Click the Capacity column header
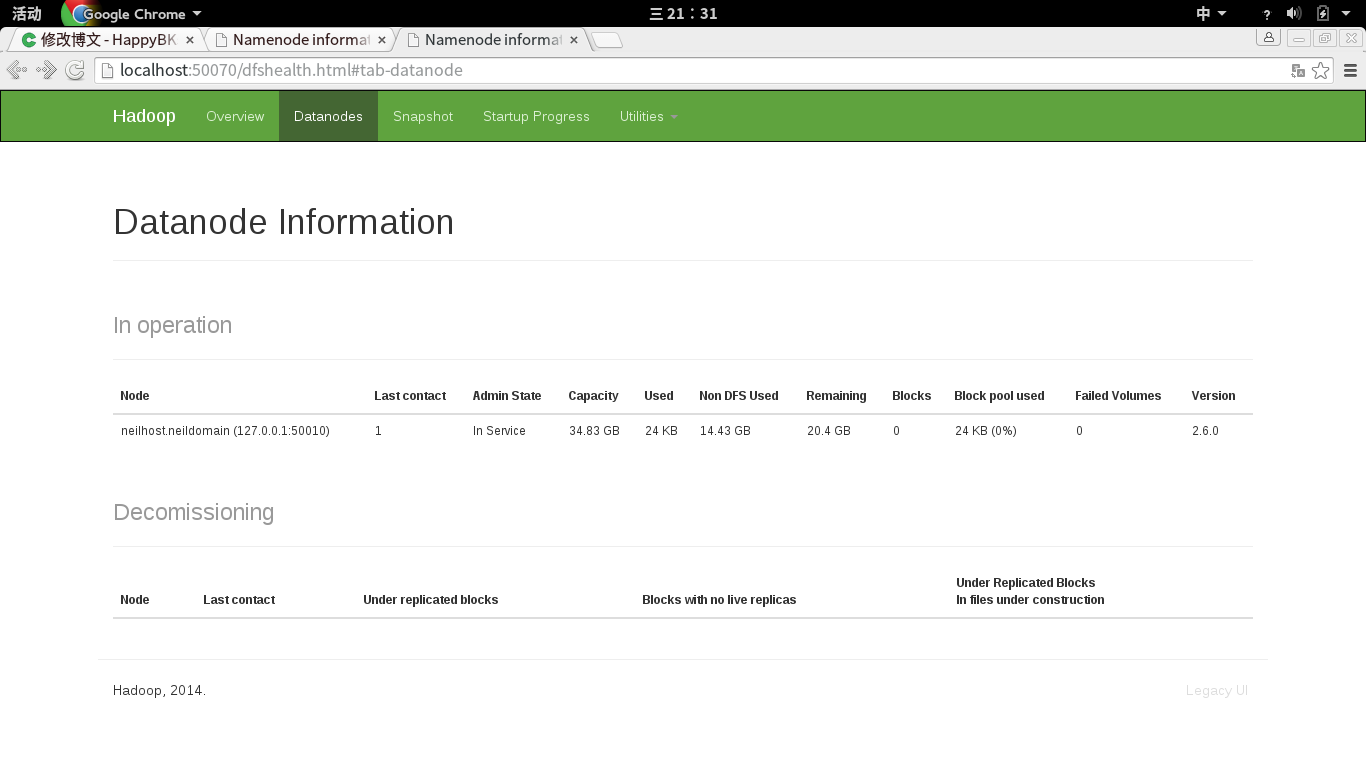Viewport: 1366px width, 768px height. click(x=593, y=396)
